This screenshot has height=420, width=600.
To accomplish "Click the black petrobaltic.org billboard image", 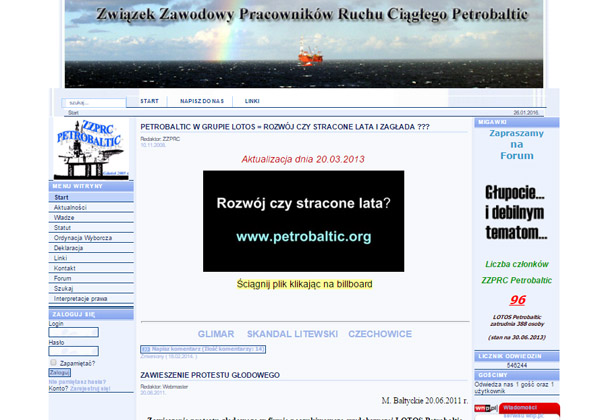I will click(x=303, y=221).
